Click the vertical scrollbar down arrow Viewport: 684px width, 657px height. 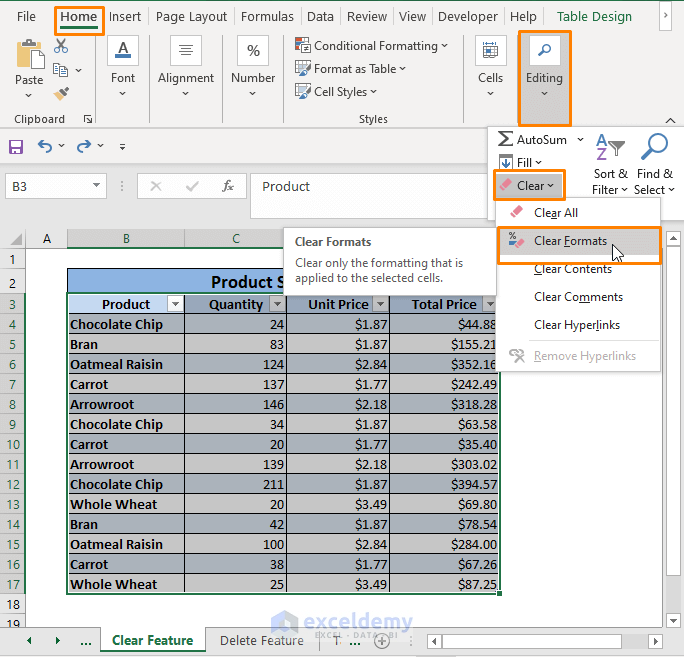(674, 620)
